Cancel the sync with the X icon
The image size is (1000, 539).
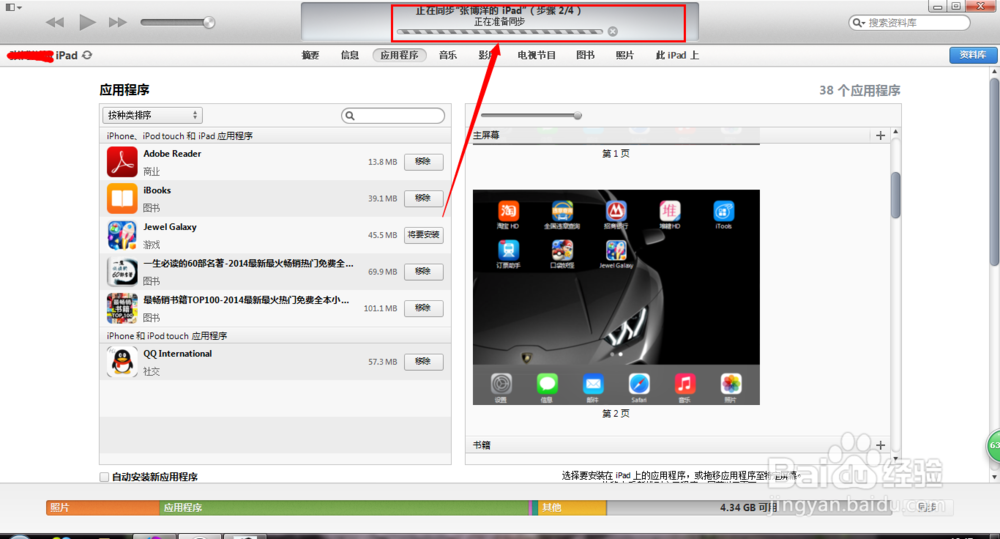click(612, 31)
